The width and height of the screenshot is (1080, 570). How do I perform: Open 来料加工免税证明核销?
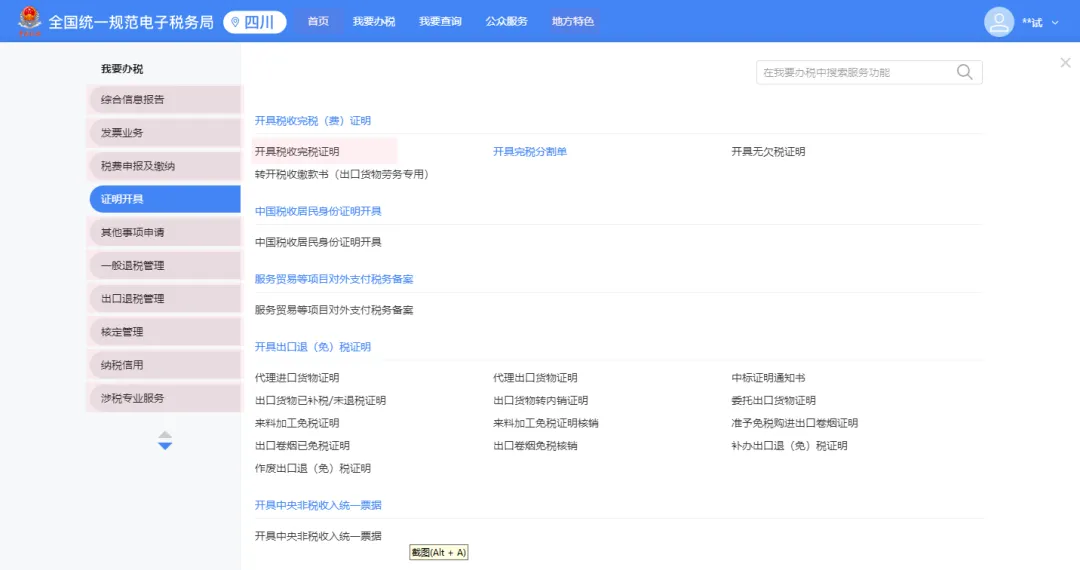pyautogui.click(x=546, y=423)
